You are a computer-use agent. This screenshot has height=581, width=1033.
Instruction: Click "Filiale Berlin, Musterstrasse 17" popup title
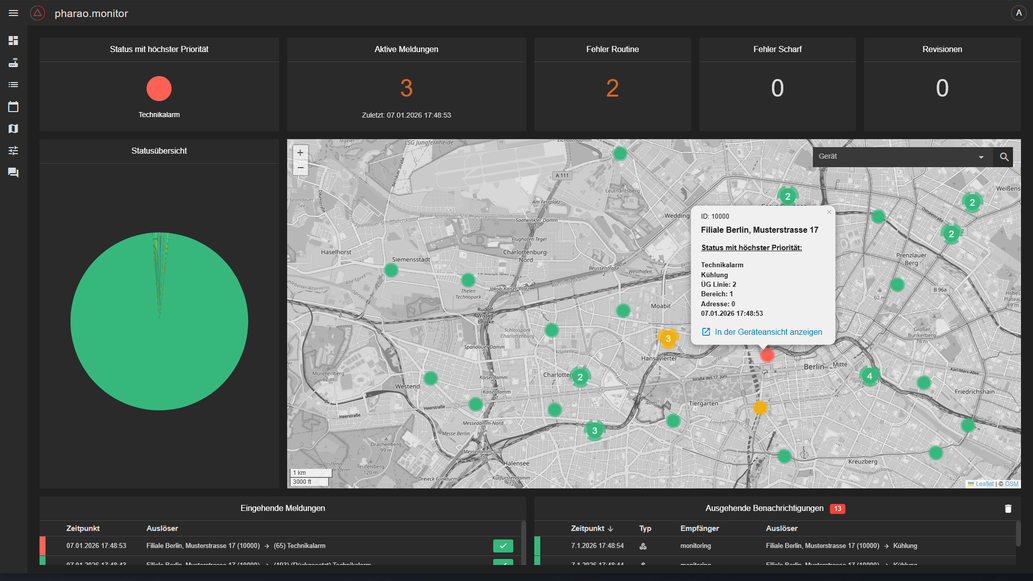pyautogui.click(x=760, y=230)
